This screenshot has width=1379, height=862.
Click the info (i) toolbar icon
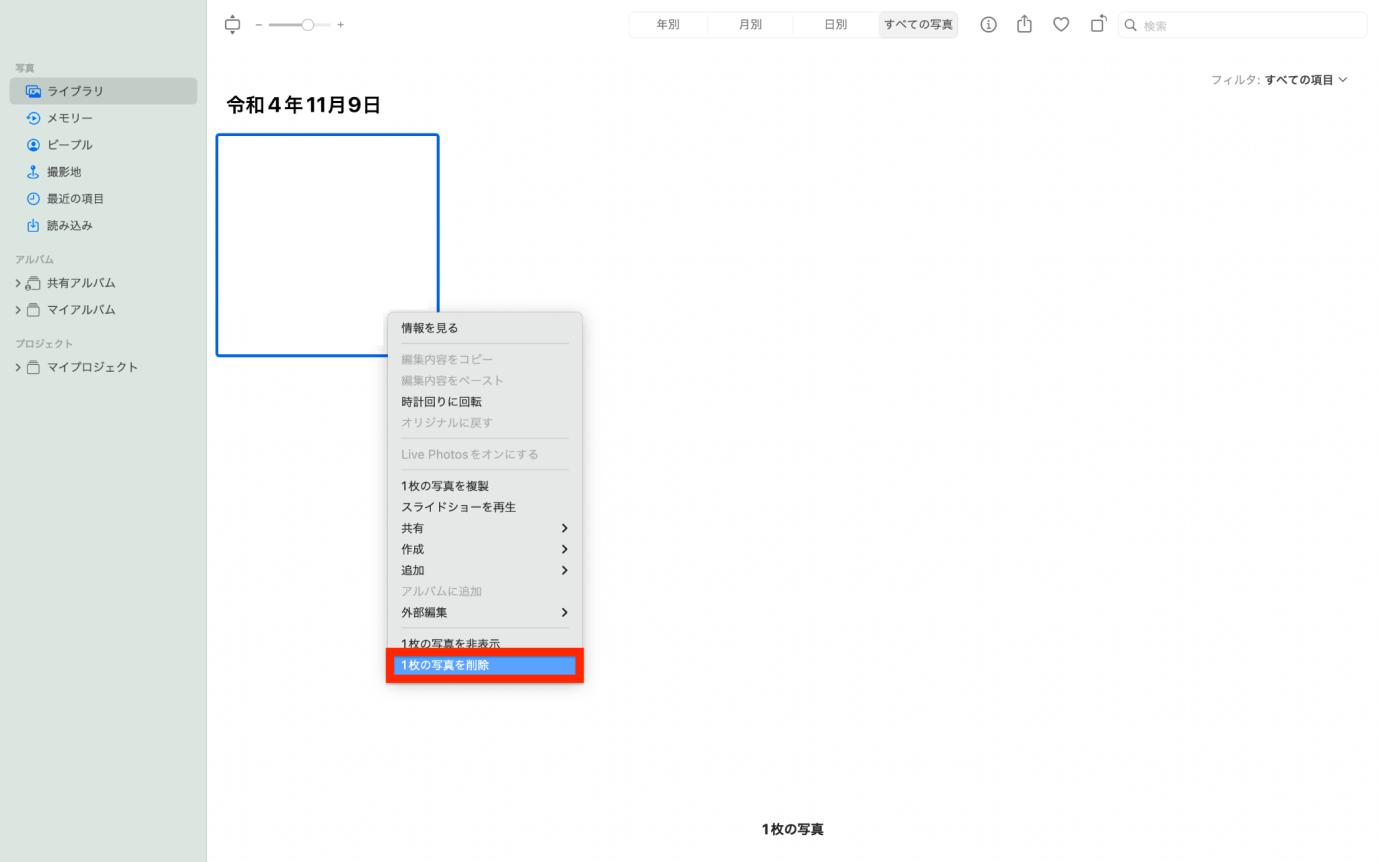point(988,25)
